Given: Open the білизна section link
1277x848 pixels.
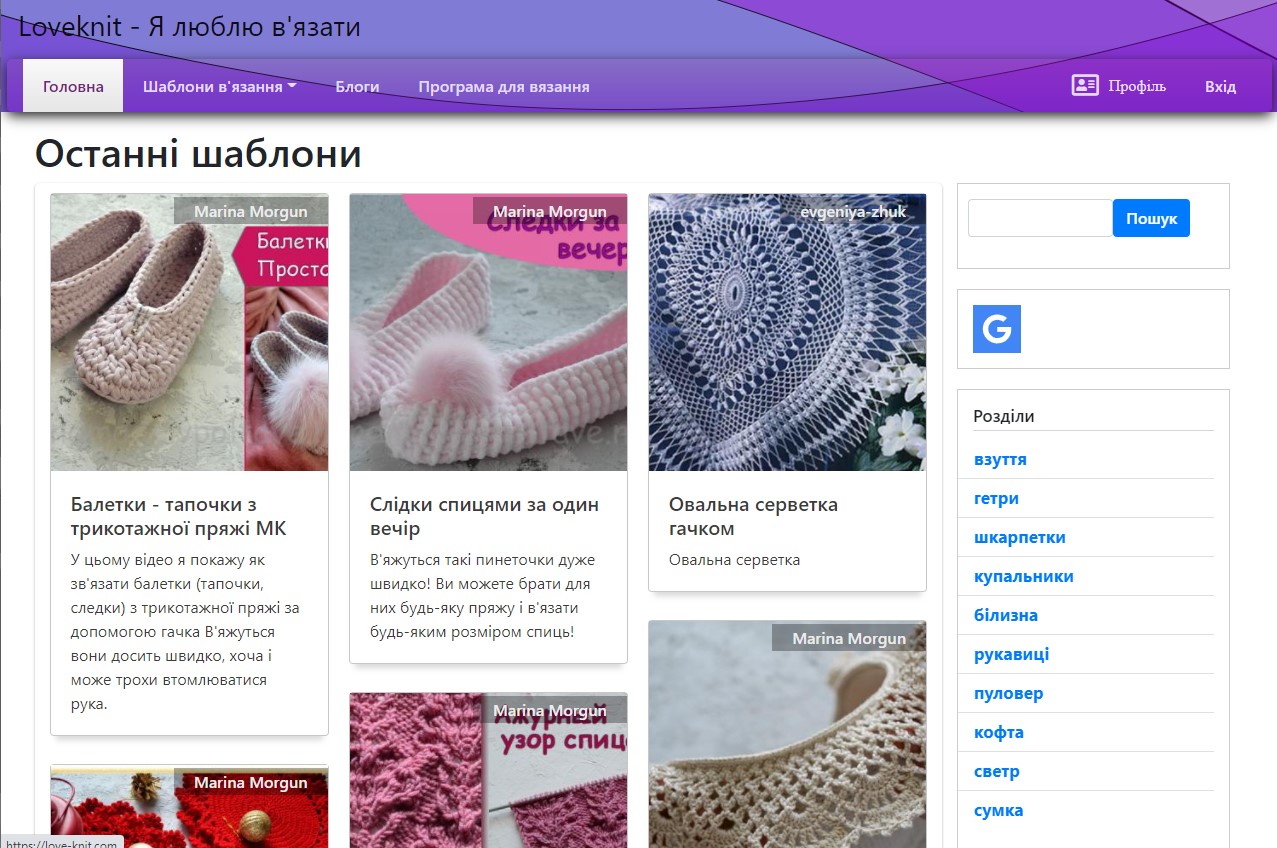Looking at the screenshot, I should (1006, 615).
